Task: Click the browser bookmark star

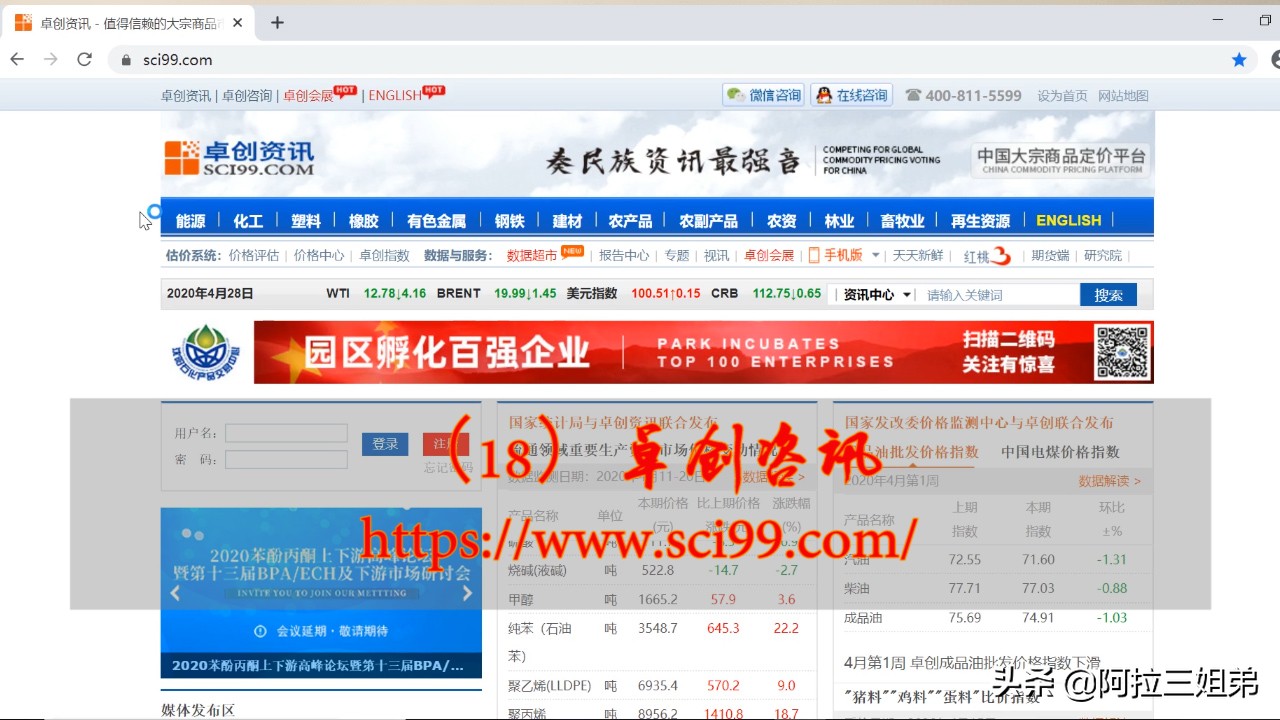Action: (1238, 59)
